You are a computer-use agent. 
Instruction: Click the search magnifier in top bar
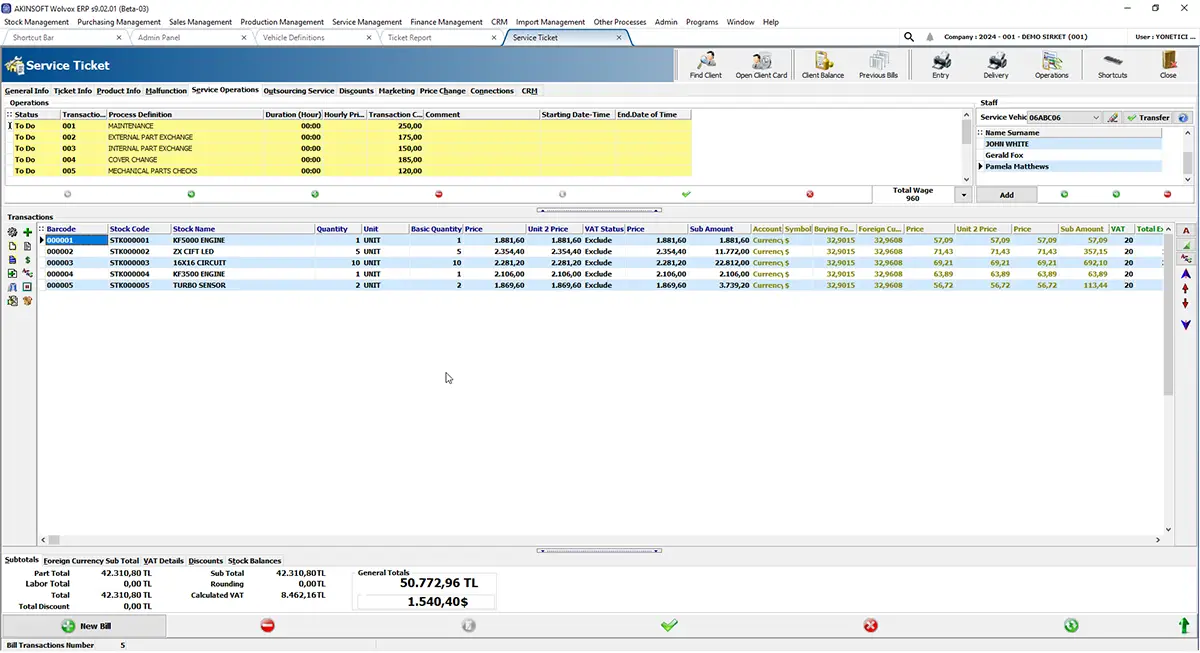909,37
